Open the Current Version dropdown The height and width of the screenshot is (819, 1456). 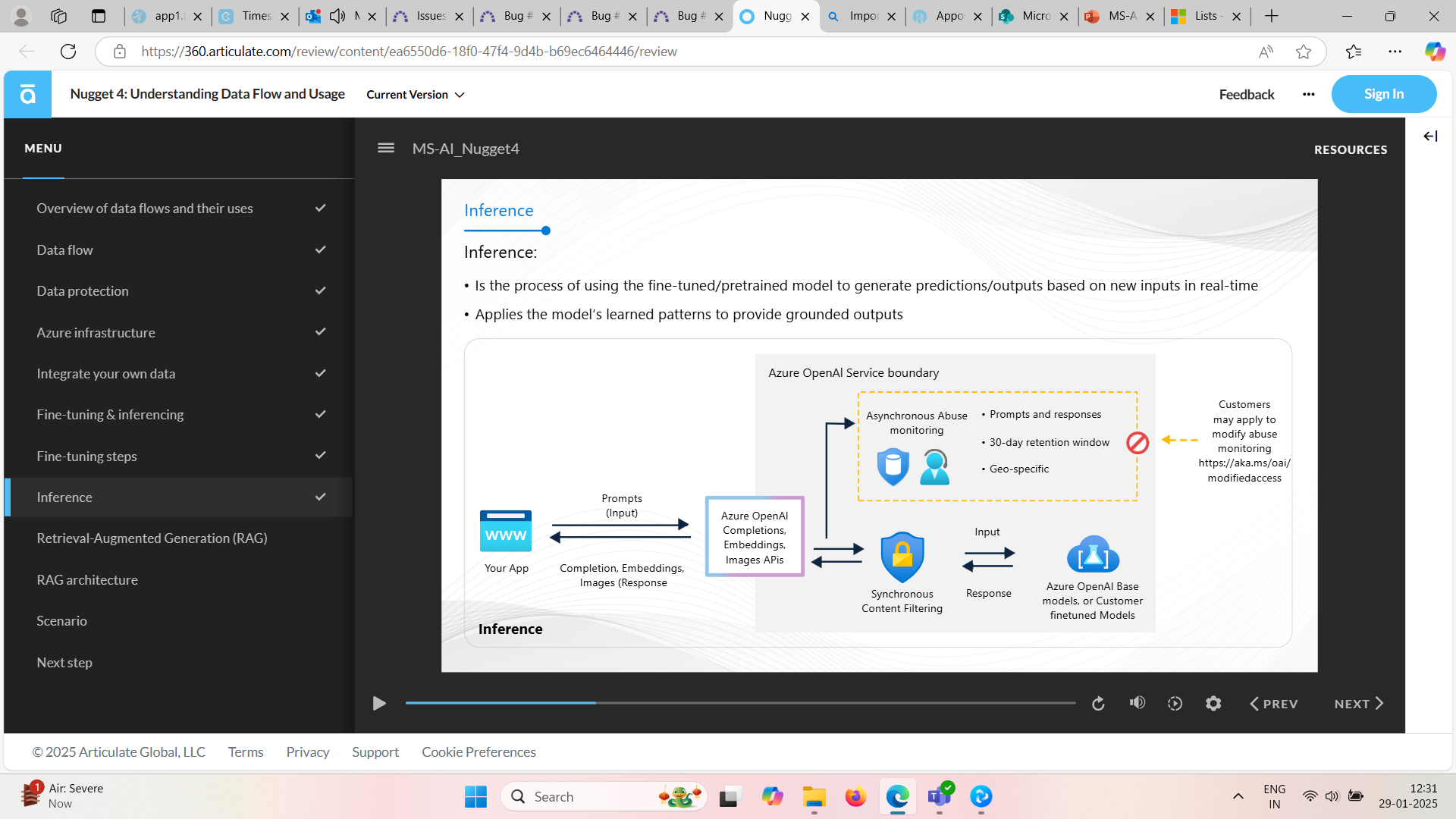415,95
